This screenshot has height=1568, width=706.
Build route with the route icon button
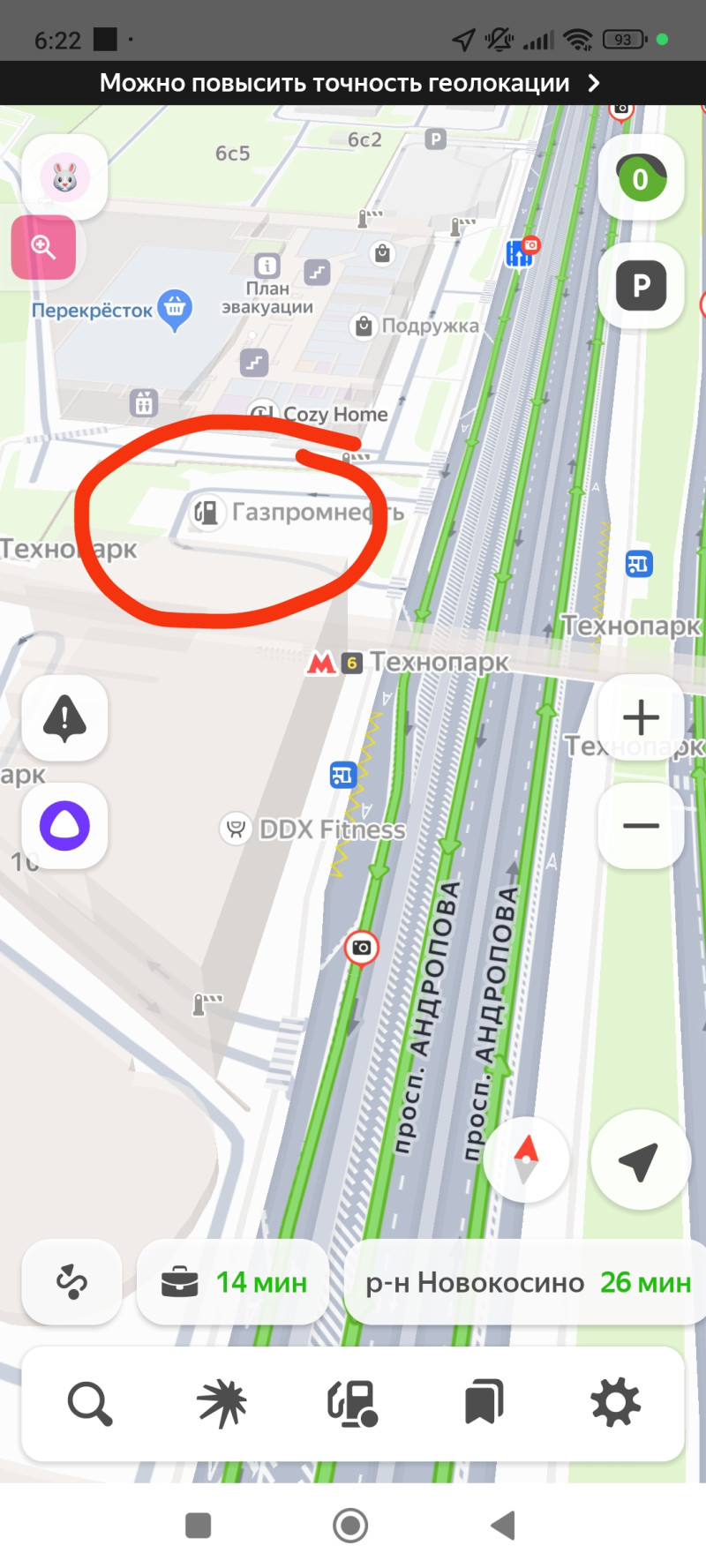[x=71, y=1282]
